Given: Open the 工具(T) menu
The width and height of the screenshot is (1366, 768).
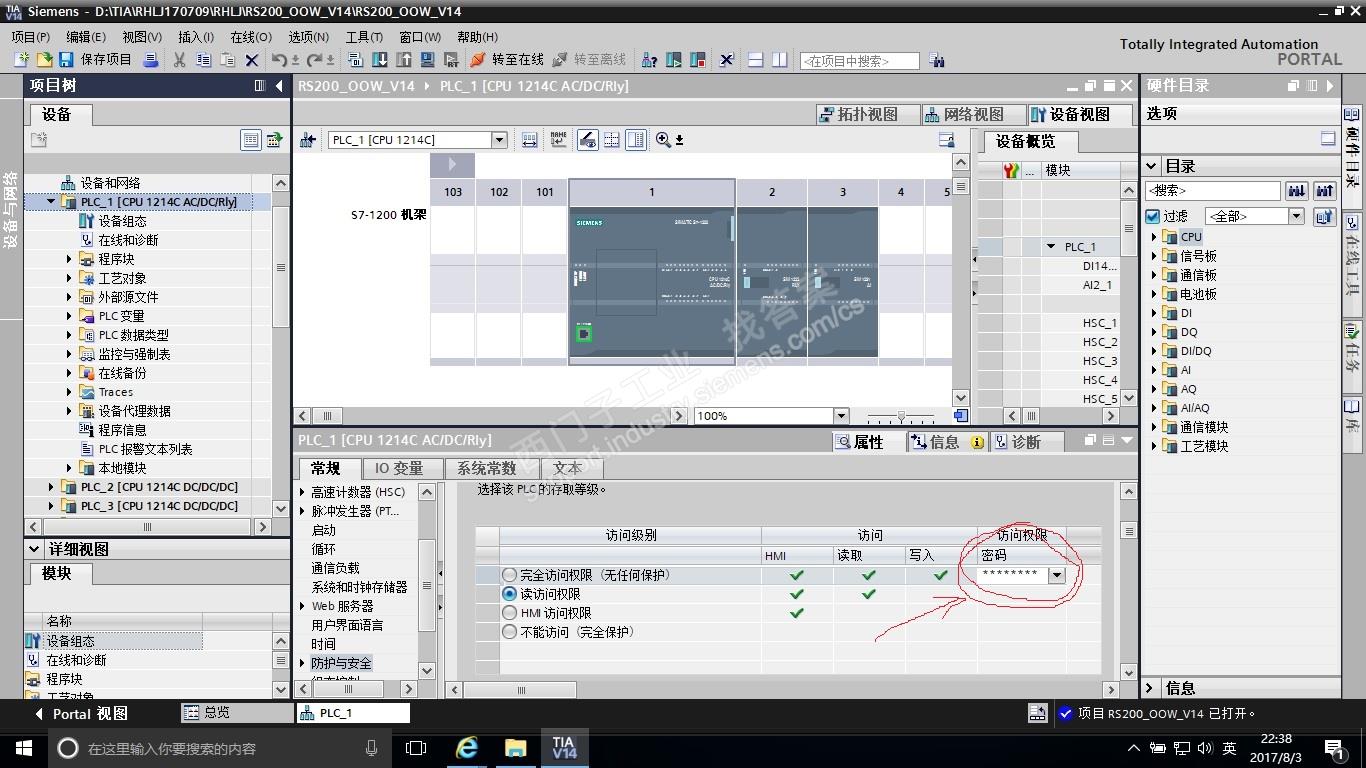Looking at the screenshot, I should click(364, 37).
